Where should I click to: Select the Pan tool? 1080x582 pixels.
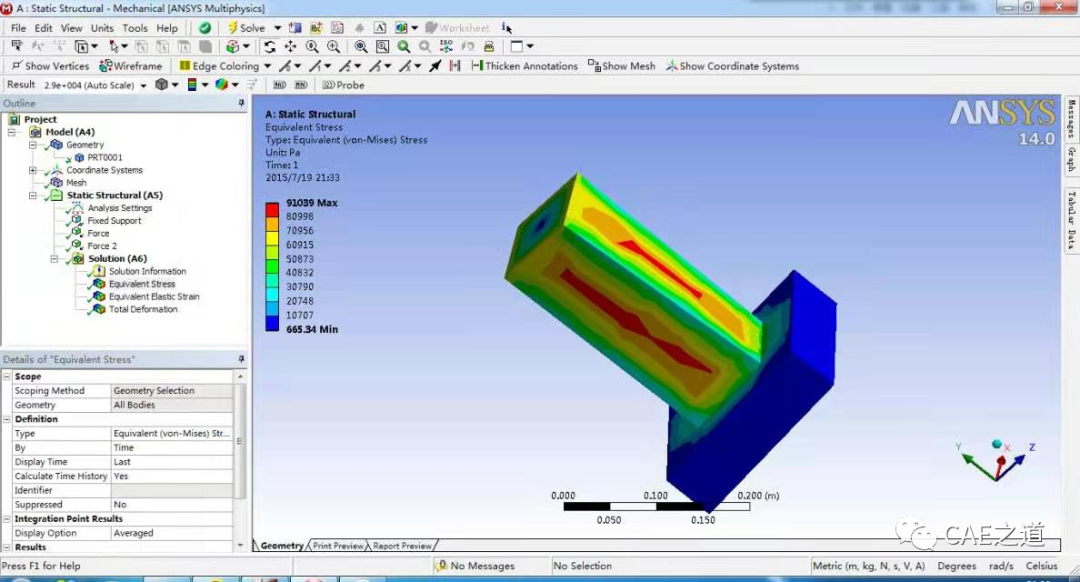point(291,47)
